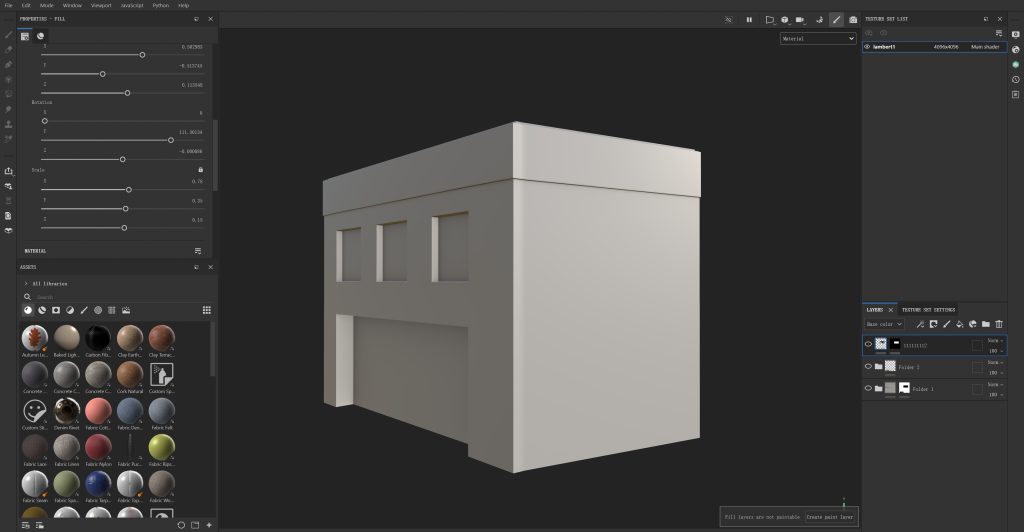1024x532 pixels.
Task: Add a new fill layer
Action: click(x=959, y=324)
